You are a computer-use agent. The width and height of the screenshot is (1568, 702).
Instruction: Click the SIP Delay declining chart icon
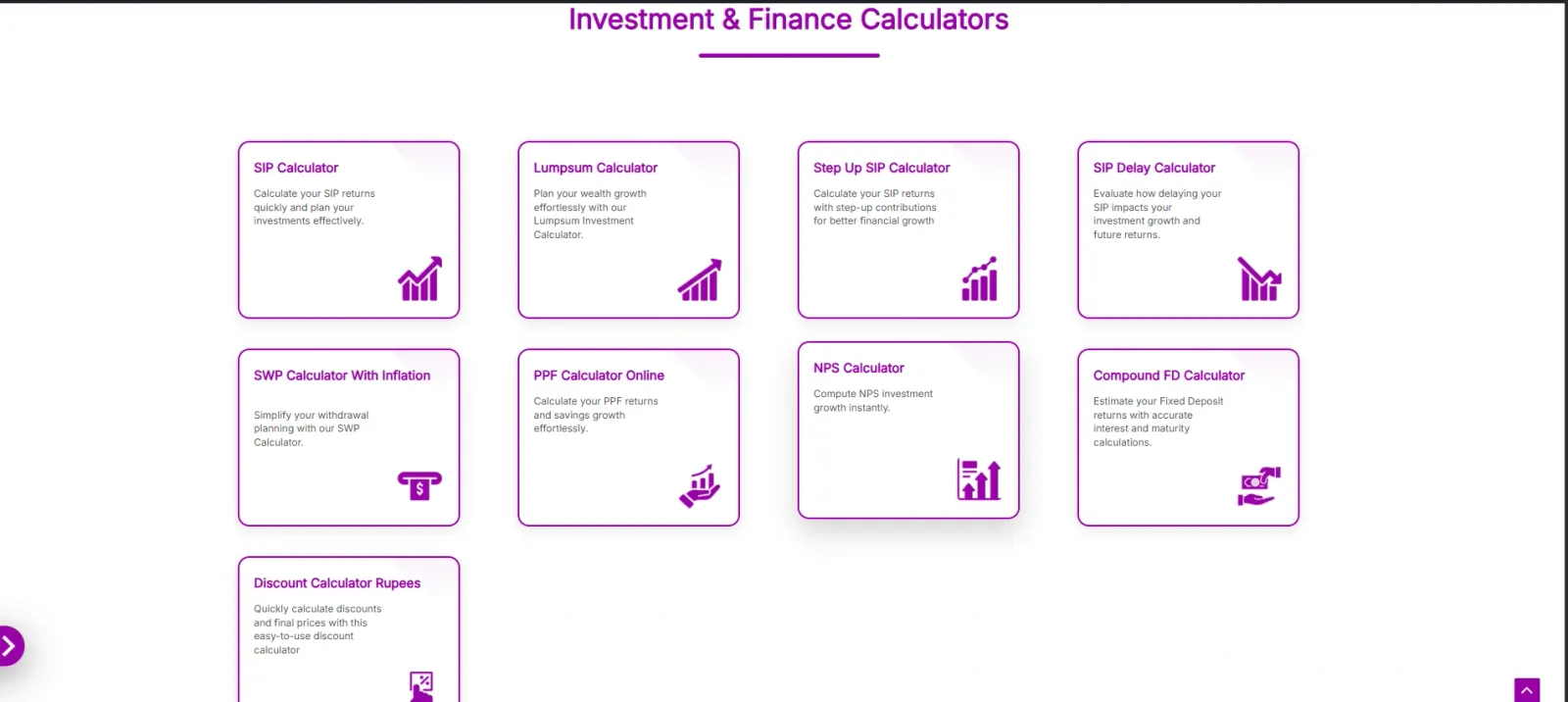[x=1259, y=279]
